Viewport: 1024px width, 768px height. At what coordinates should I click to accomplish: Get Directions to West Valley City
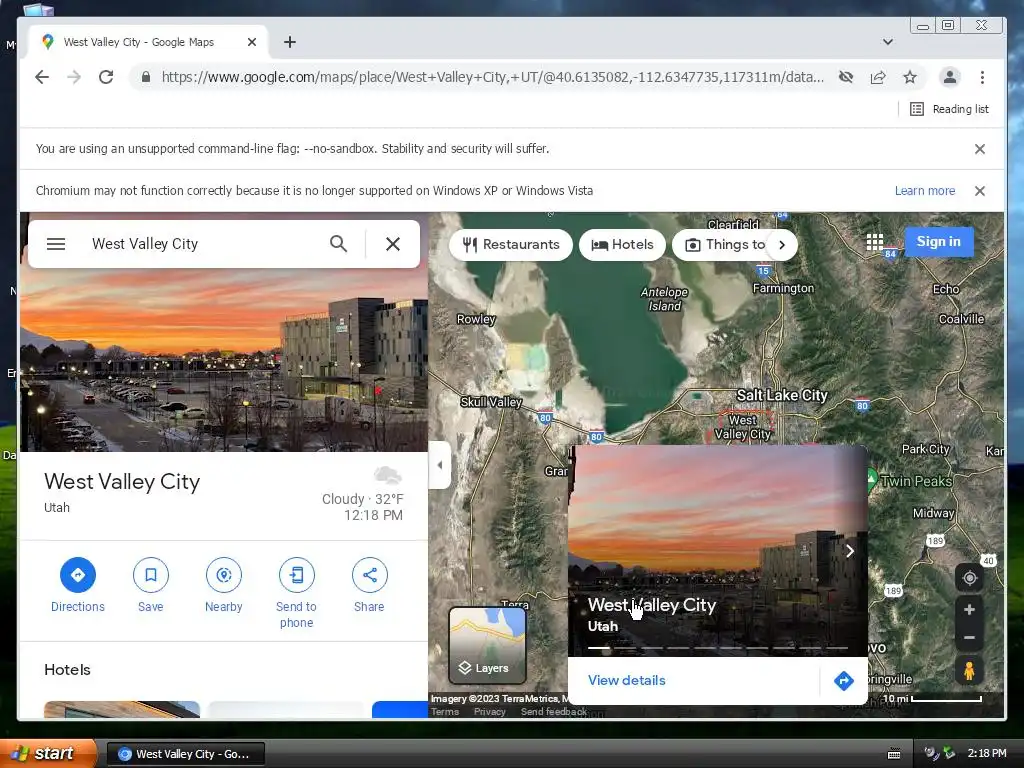78,586
